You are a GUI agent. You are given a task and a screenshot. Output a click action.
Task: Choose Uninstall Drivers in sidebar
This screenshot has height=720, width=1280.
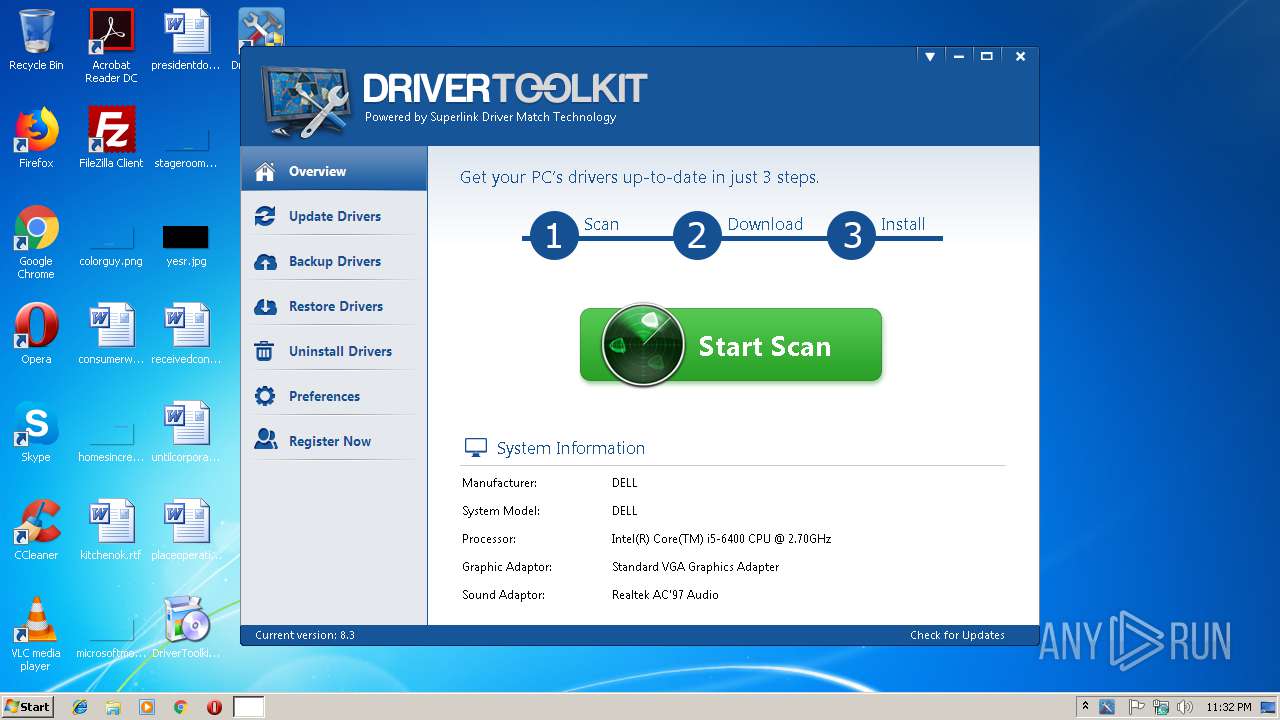tap(334, 351)
